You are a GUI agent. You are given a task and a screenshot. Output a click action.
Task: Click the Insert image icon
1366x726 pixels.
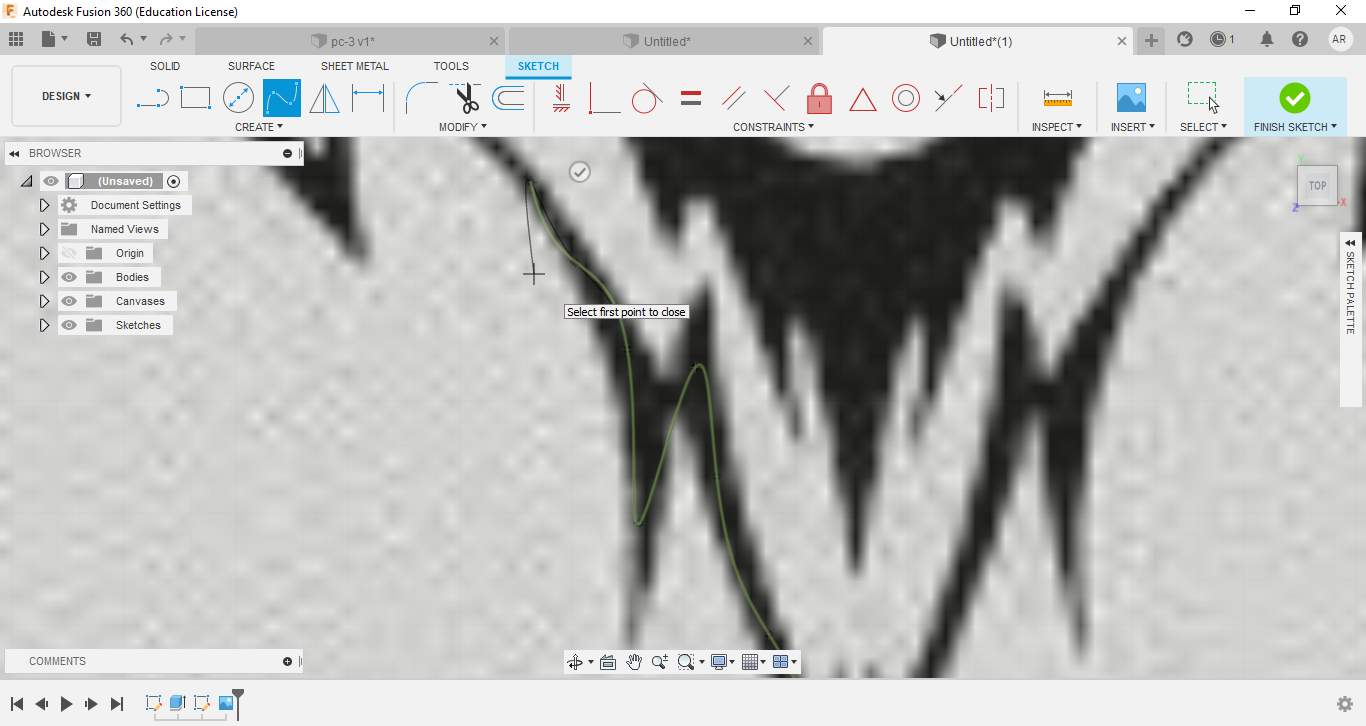[1131, 98]
